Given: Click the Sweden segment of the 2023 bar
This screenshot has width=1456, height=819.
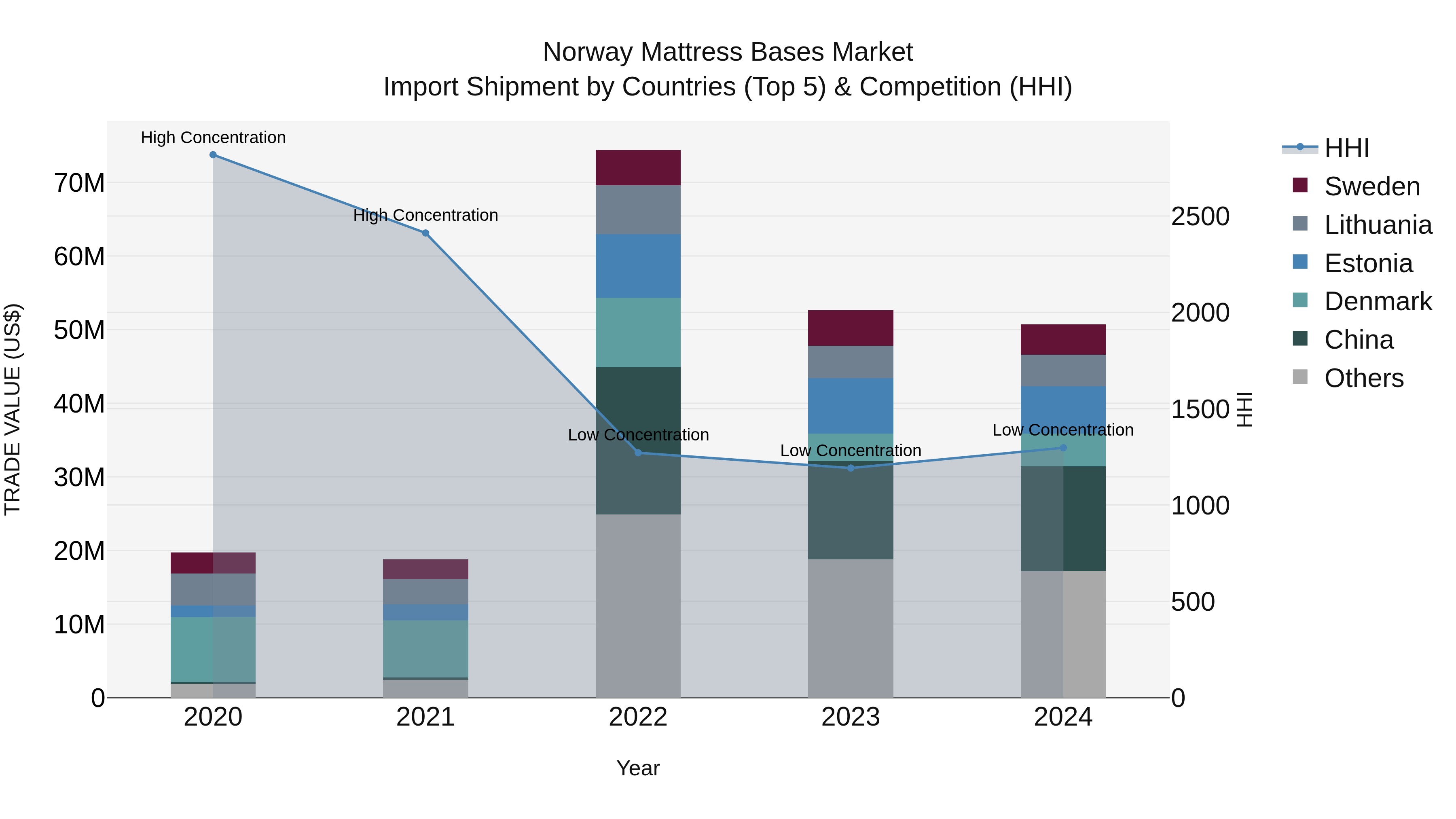Looking at the screenshot, I should [x=851, y=328].
